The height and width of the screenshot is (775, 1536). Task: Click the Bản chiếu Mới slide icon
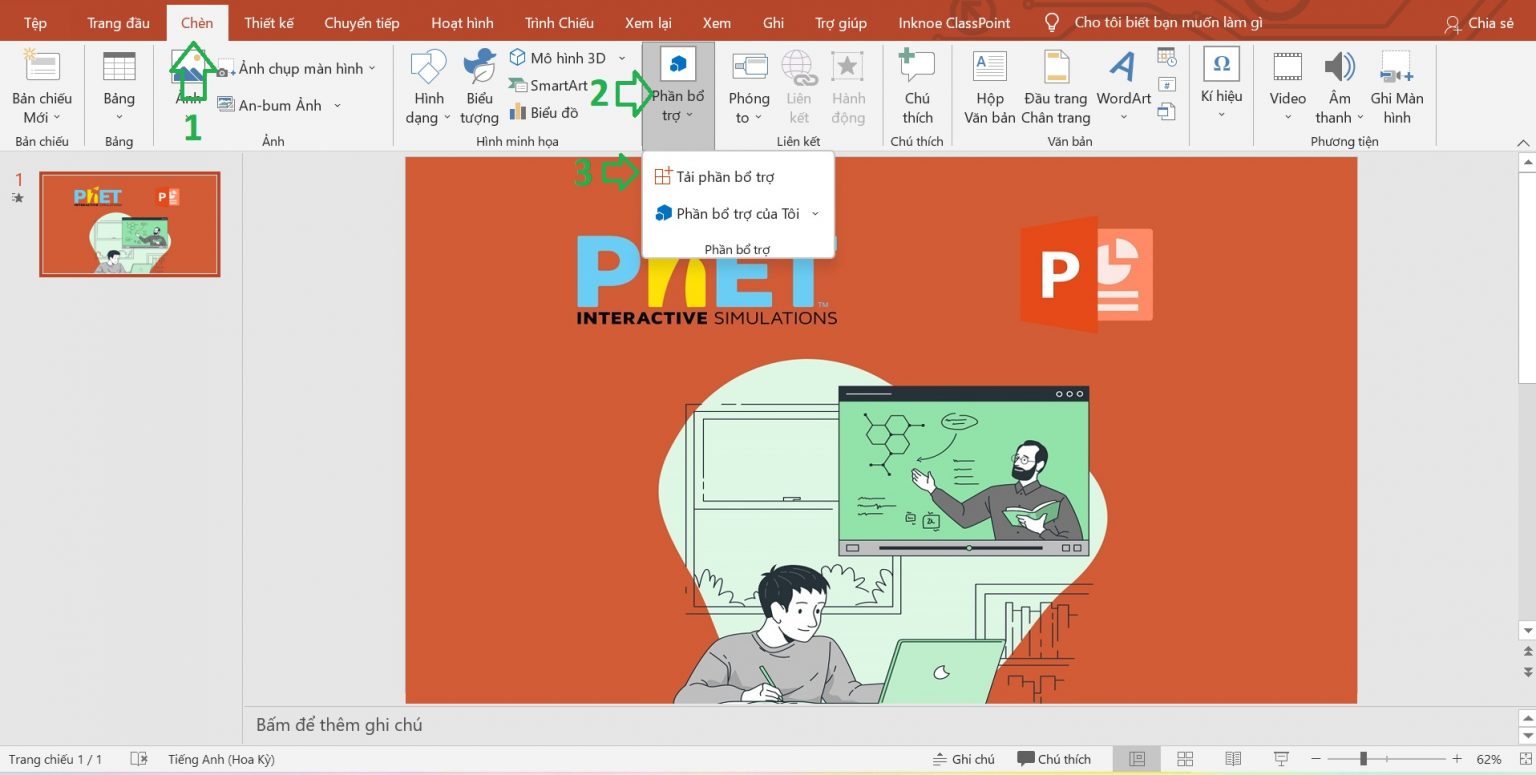(41, 67)
